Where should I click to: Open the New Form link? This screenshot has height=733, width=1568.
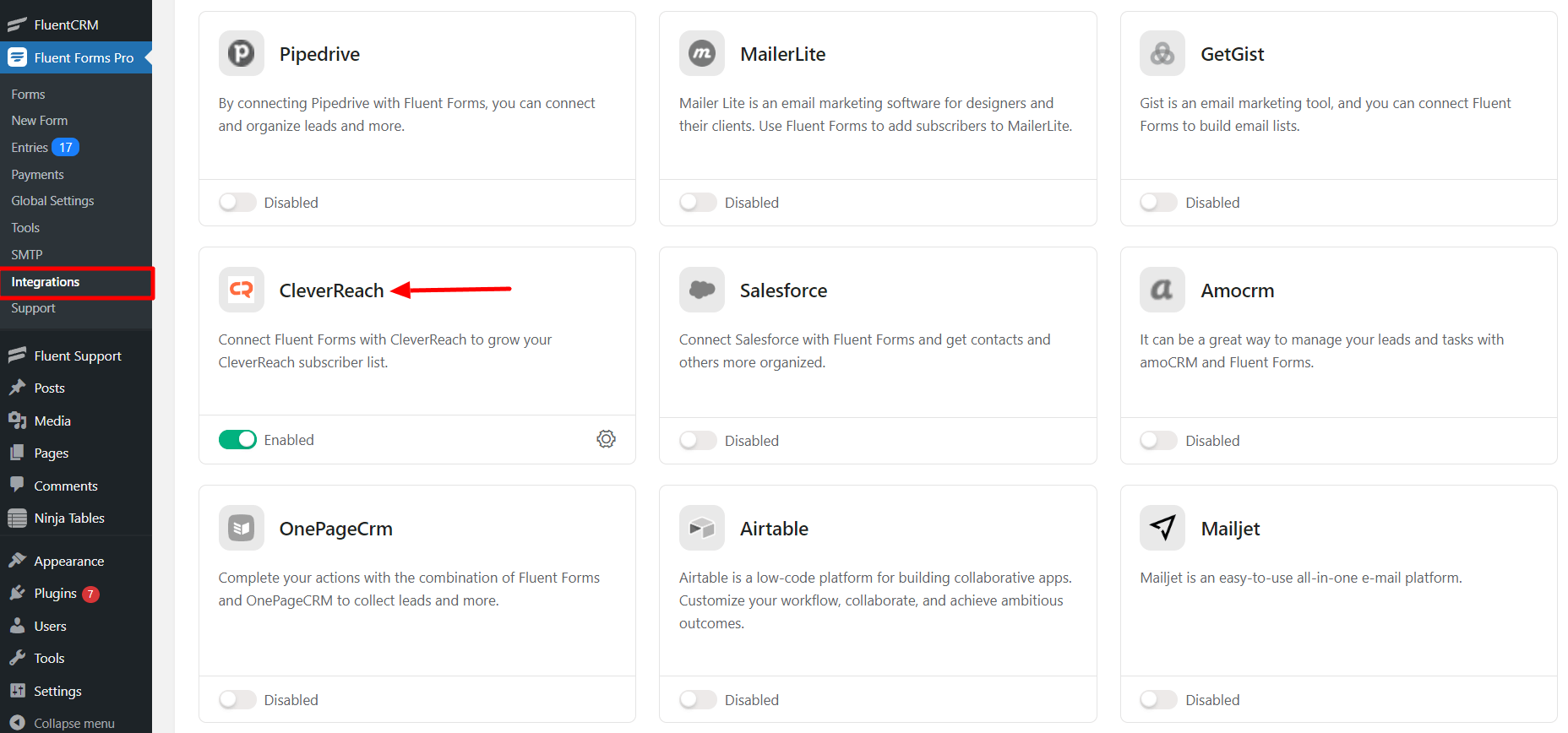click(x=40, y=121)
